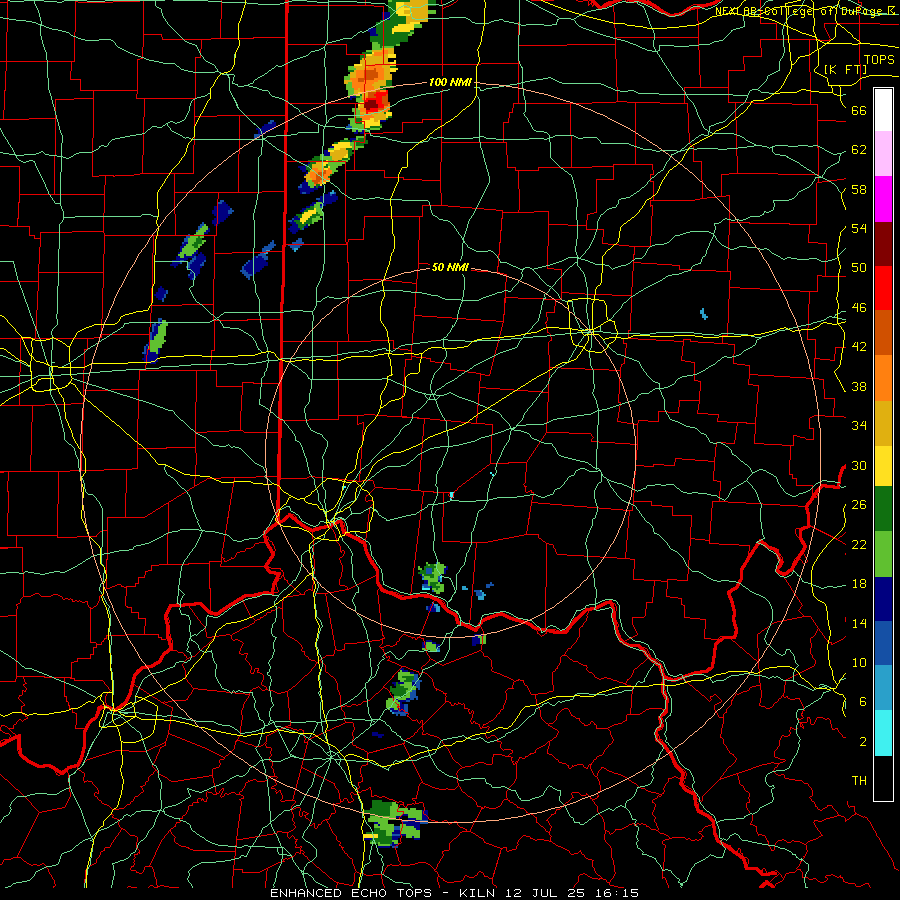The width and height of the screenshot is (900, 900).
Task: Select the light pink legend color segment
Action: pyautogui.click(x=883, y=153)
